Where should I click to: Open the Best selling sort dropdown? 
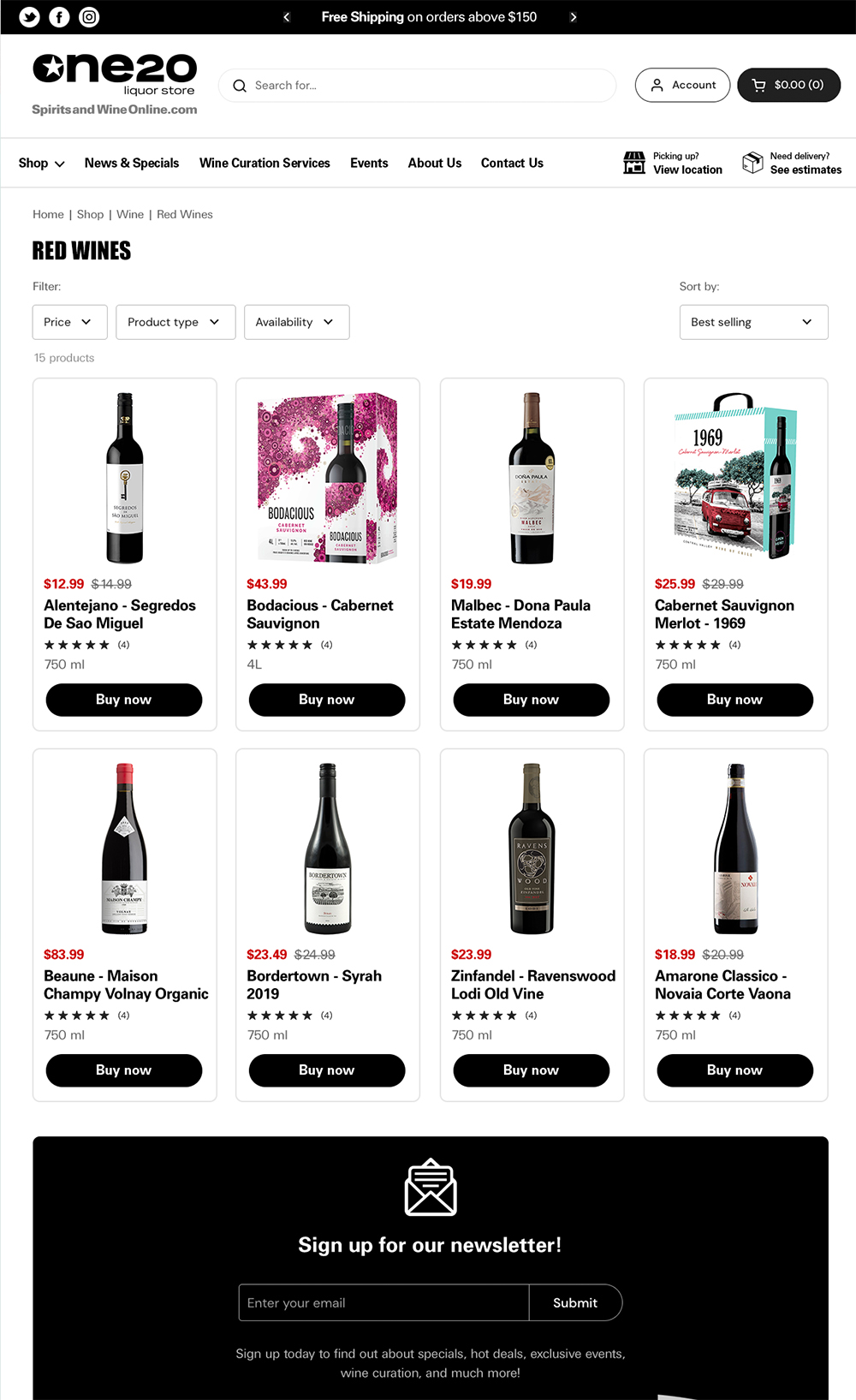click(753, 322)
